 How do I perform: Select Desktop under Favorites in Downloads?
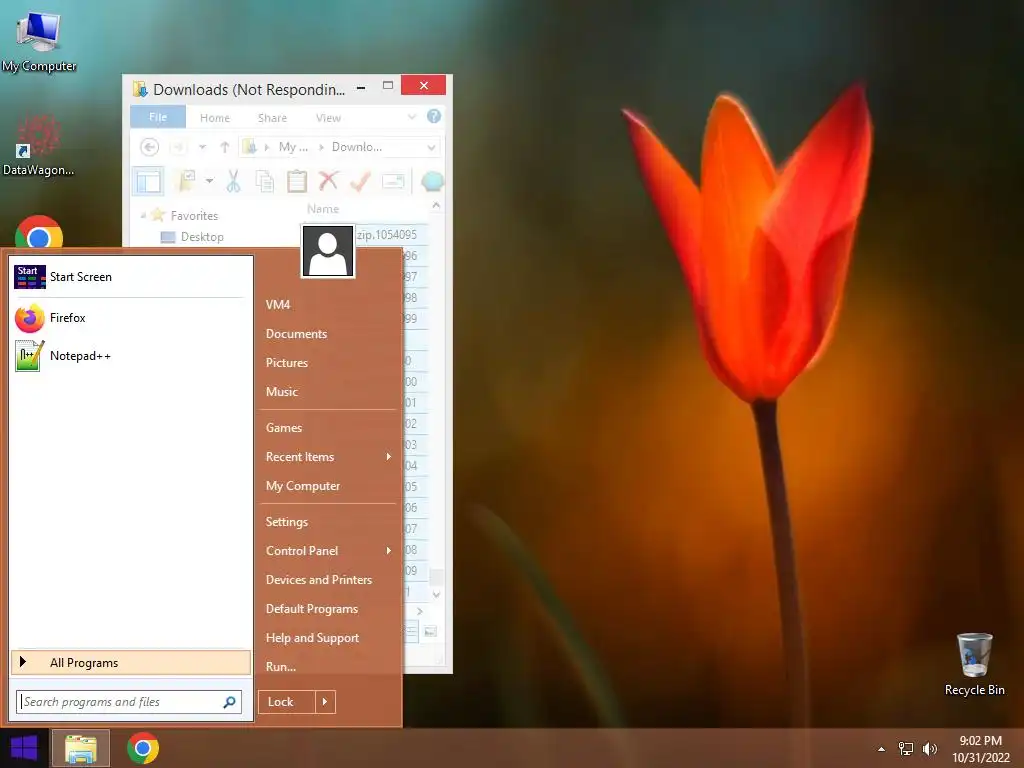point(202,237)
